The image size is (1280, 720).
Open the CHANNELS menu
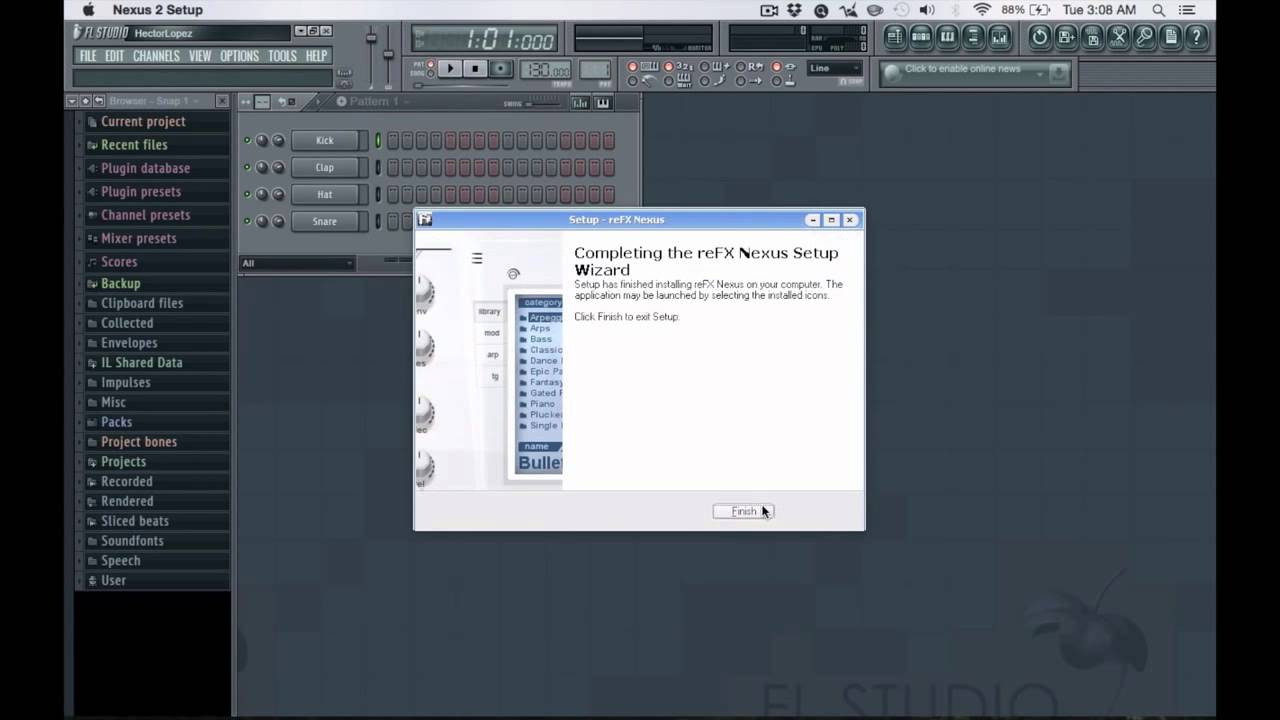156,56
